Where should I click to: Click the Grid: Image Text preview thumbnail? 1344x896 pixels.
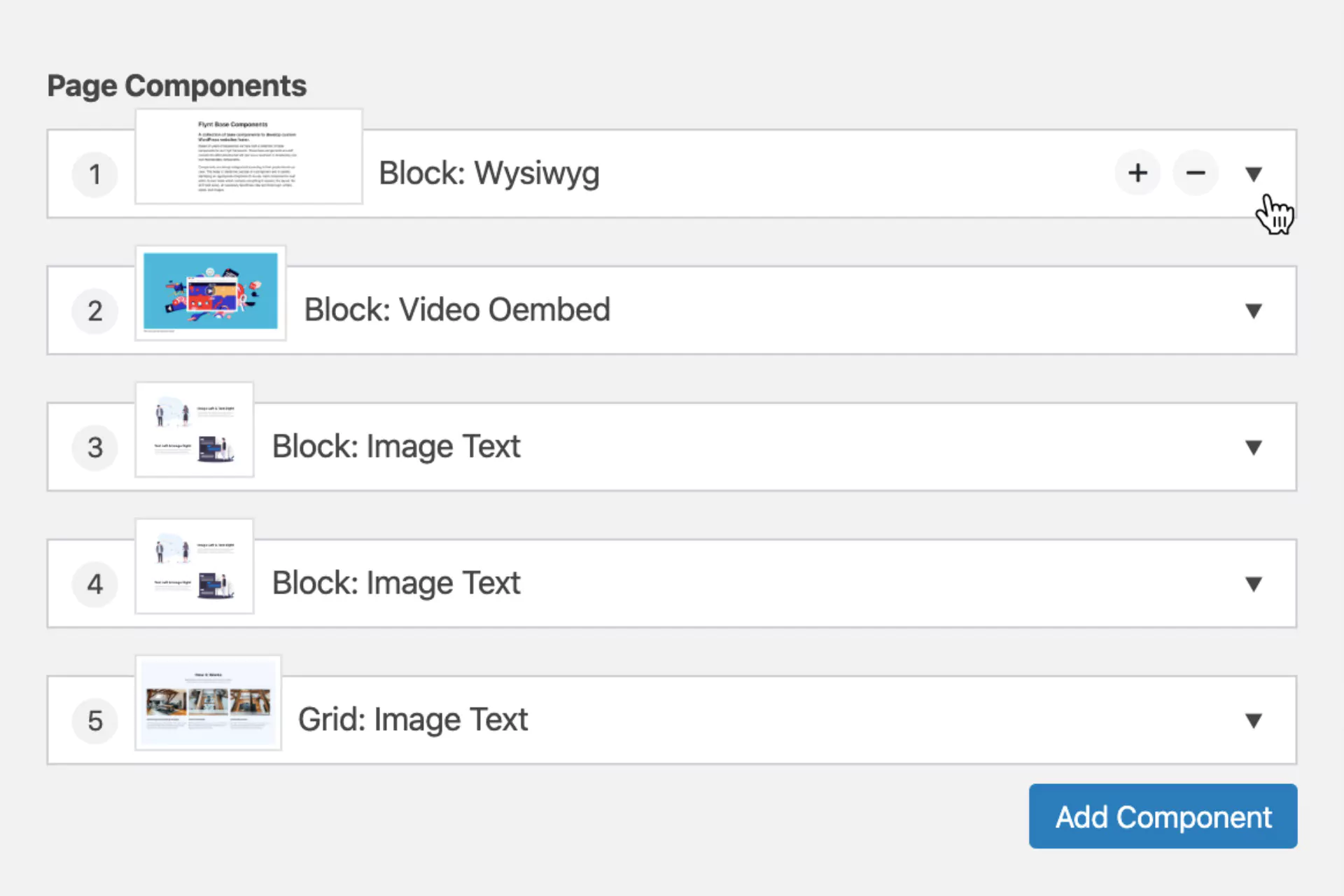[x=208, y=701]
